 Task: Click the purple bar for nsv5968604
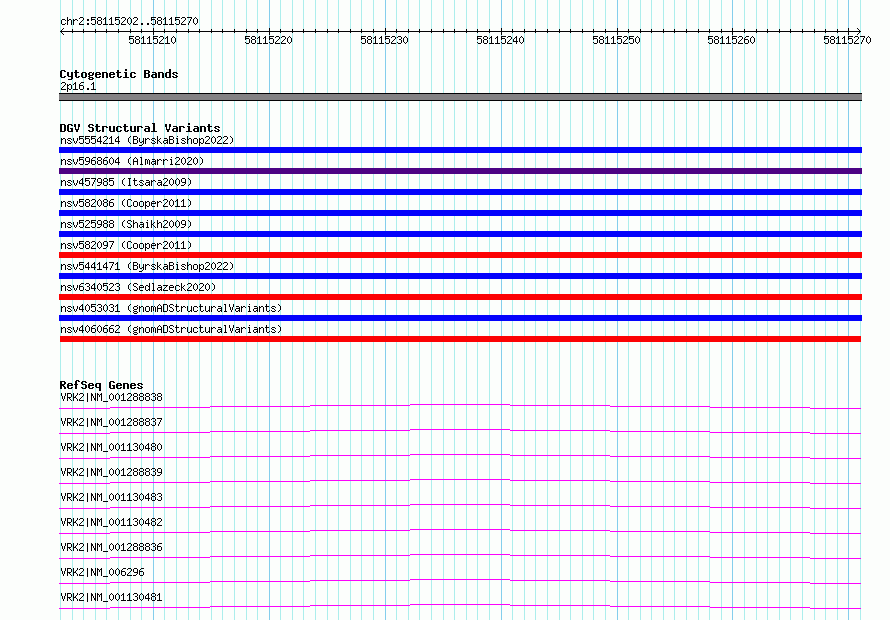460,171
